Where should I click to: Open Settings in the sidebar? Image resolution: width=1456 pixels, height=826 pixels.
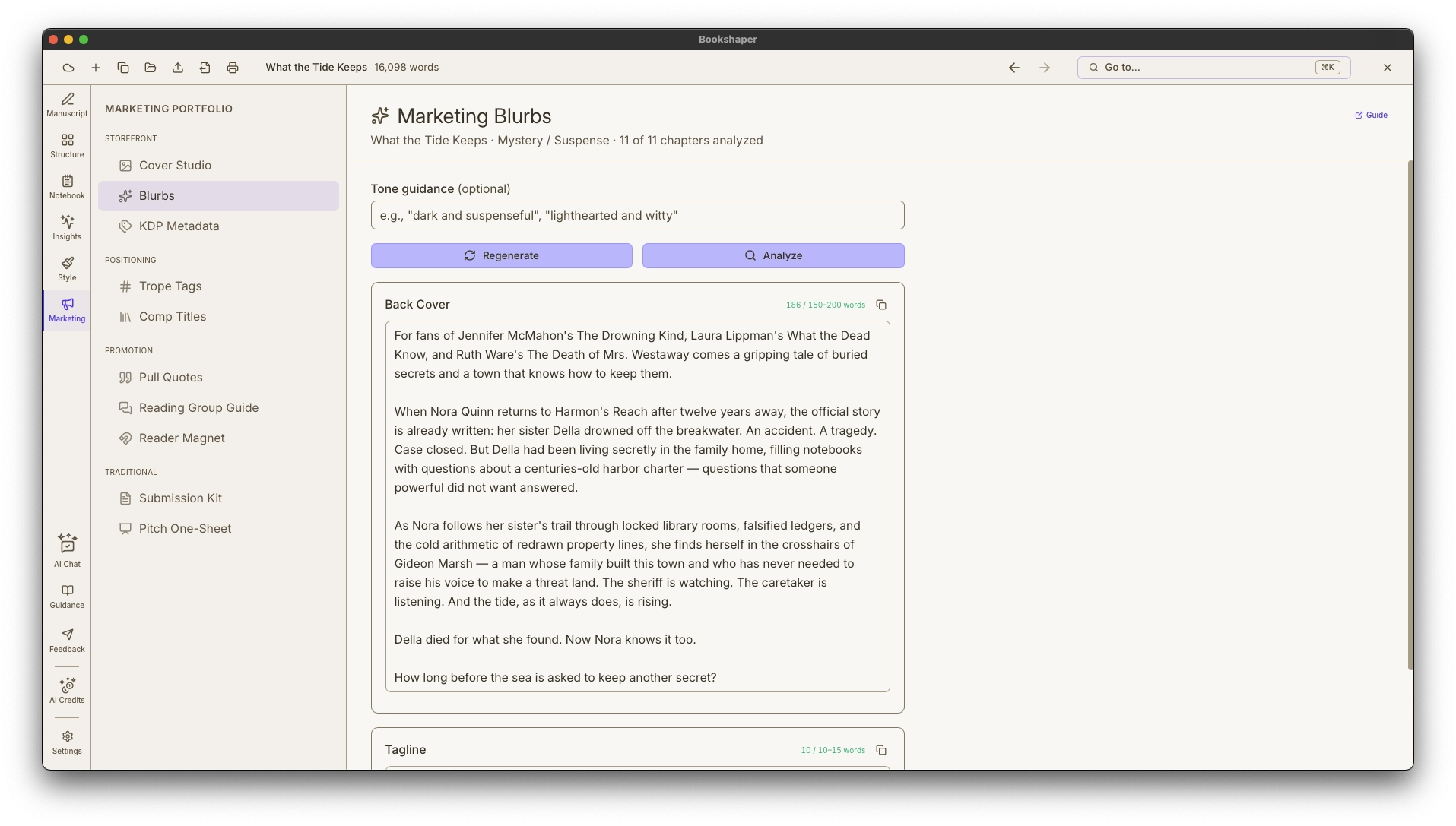click(x=67, y=742)
